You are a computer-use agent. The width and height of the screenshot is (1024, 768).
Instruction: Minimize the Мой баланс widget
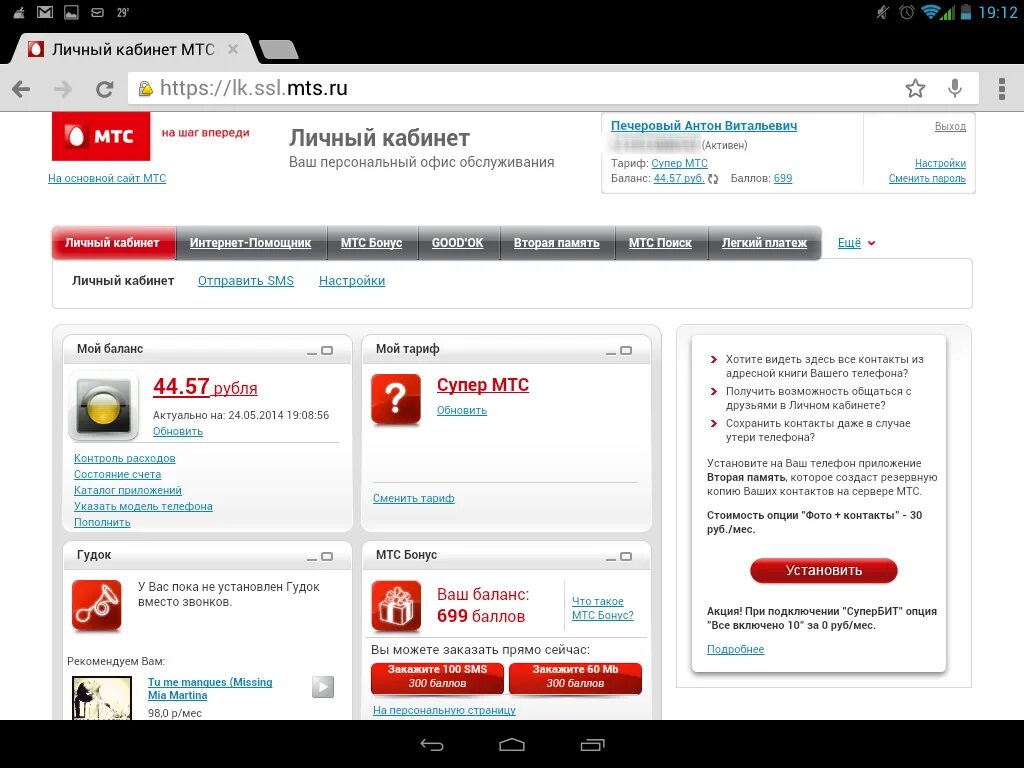(312, 351)
